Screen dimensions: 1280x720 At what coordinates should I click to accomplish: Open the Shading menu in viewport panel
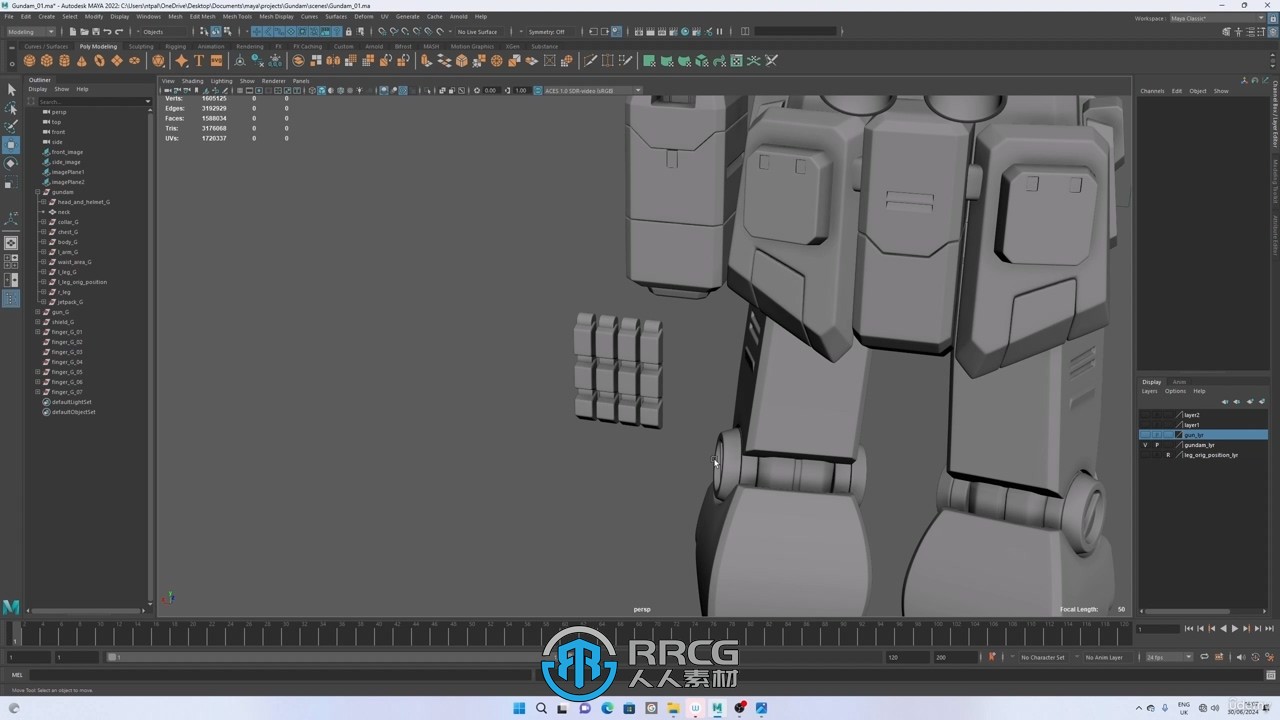click(192, 81)
